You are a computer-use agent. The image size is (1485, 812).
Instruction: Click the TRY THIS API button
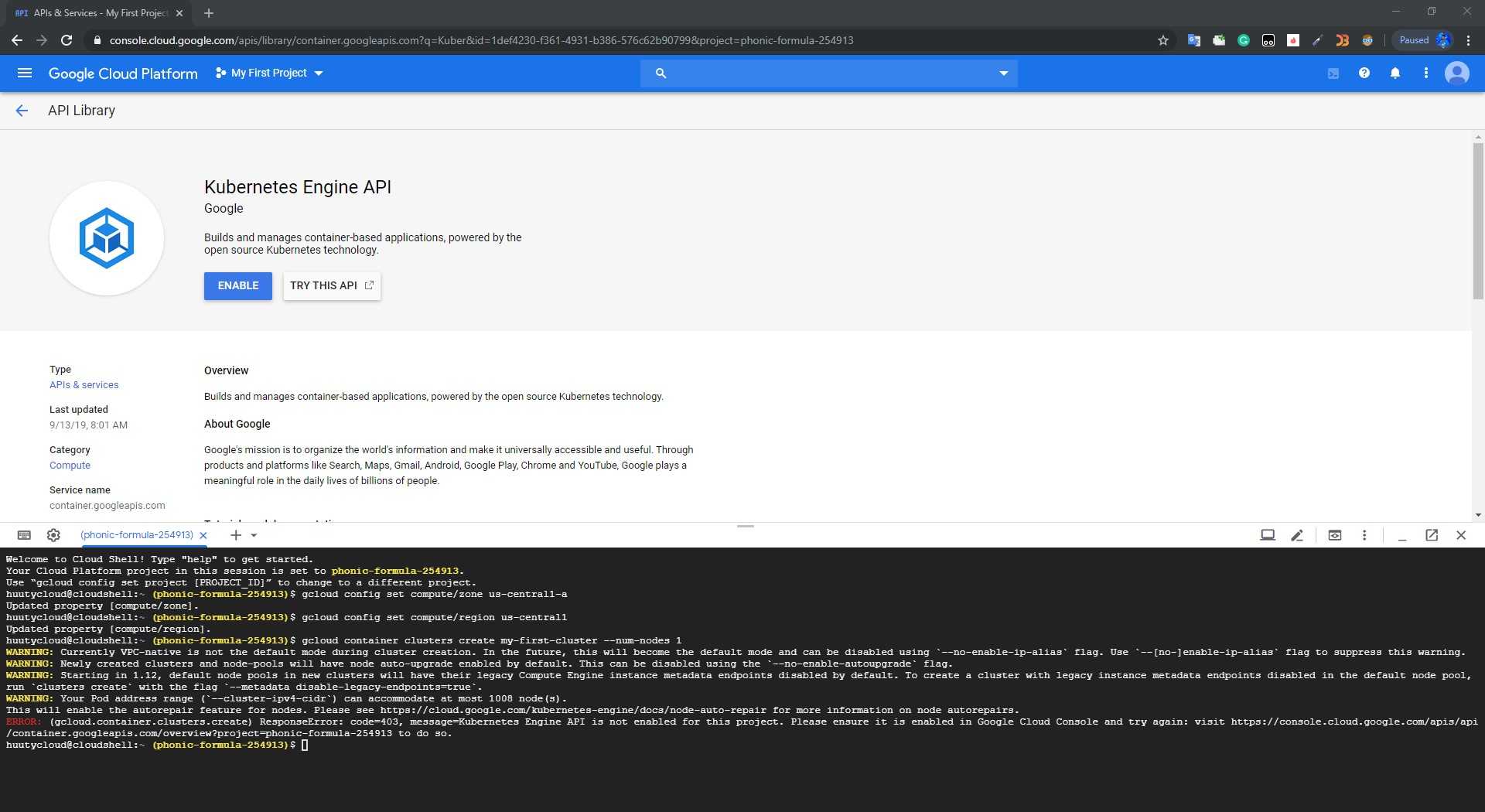(332, 285)
